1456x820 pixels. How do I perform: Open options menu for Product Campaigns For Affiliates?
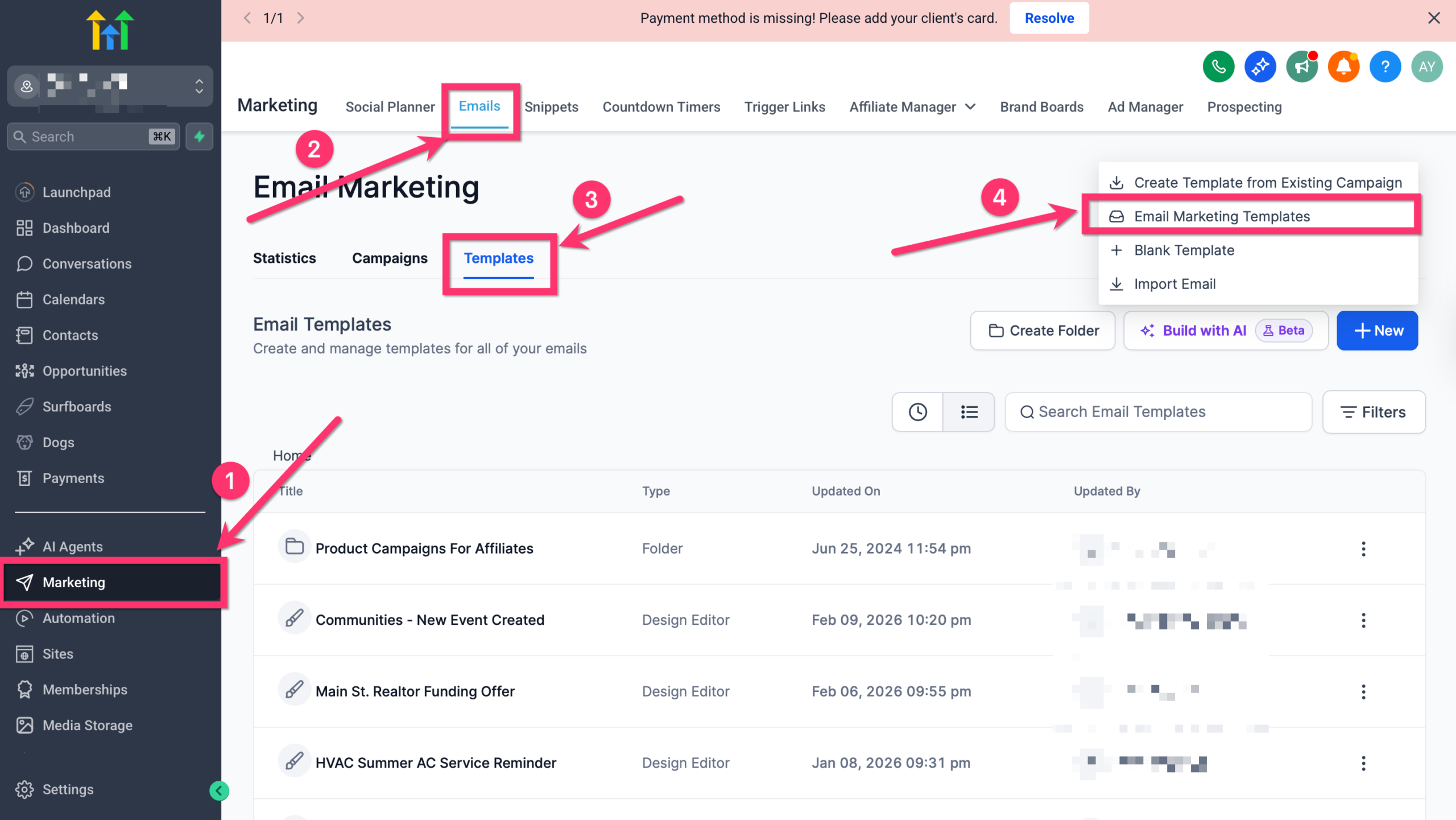1363,549
